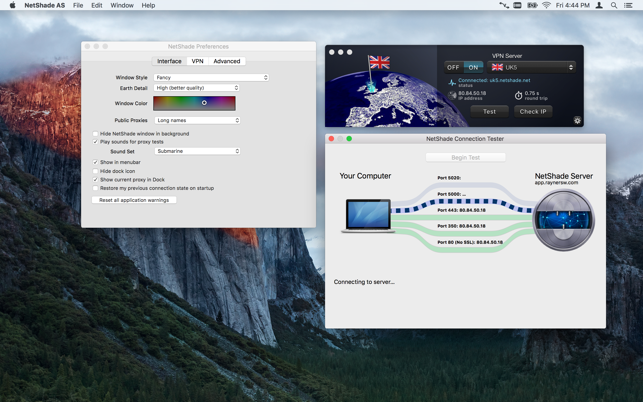Viewport: 643px width, 402px height.
Task: Check the Hide dock icon option
Action: point(96,171)
